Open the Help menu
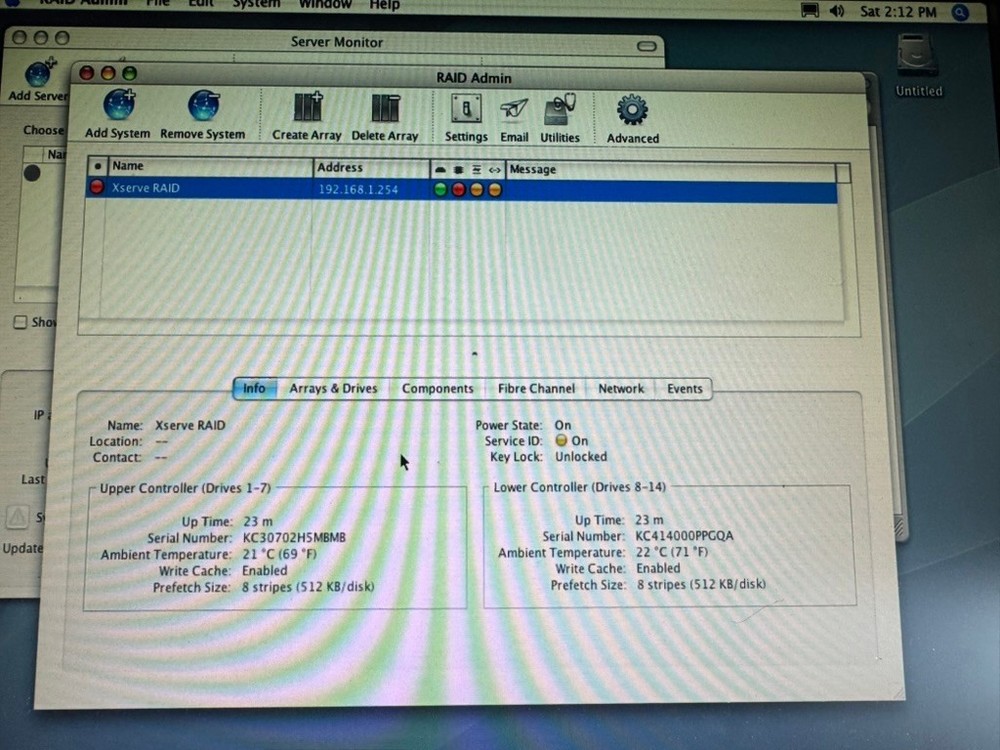Screen dimensions: 1000x750 click(385, 5)
